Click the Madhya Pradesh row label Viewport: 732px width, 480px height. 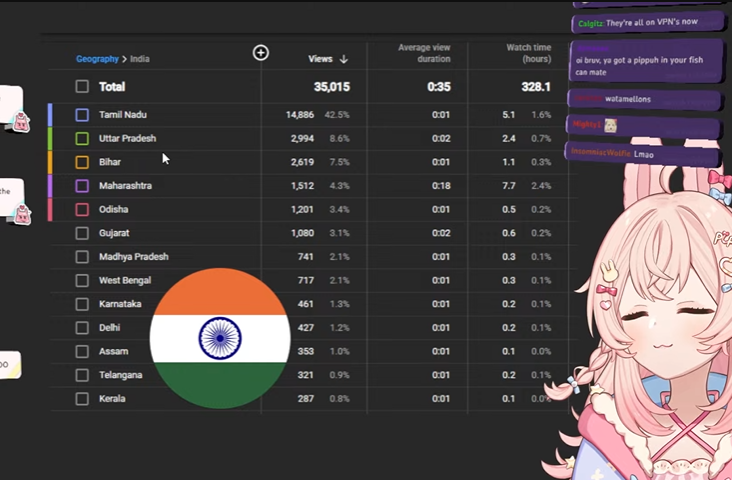[134, 257]
